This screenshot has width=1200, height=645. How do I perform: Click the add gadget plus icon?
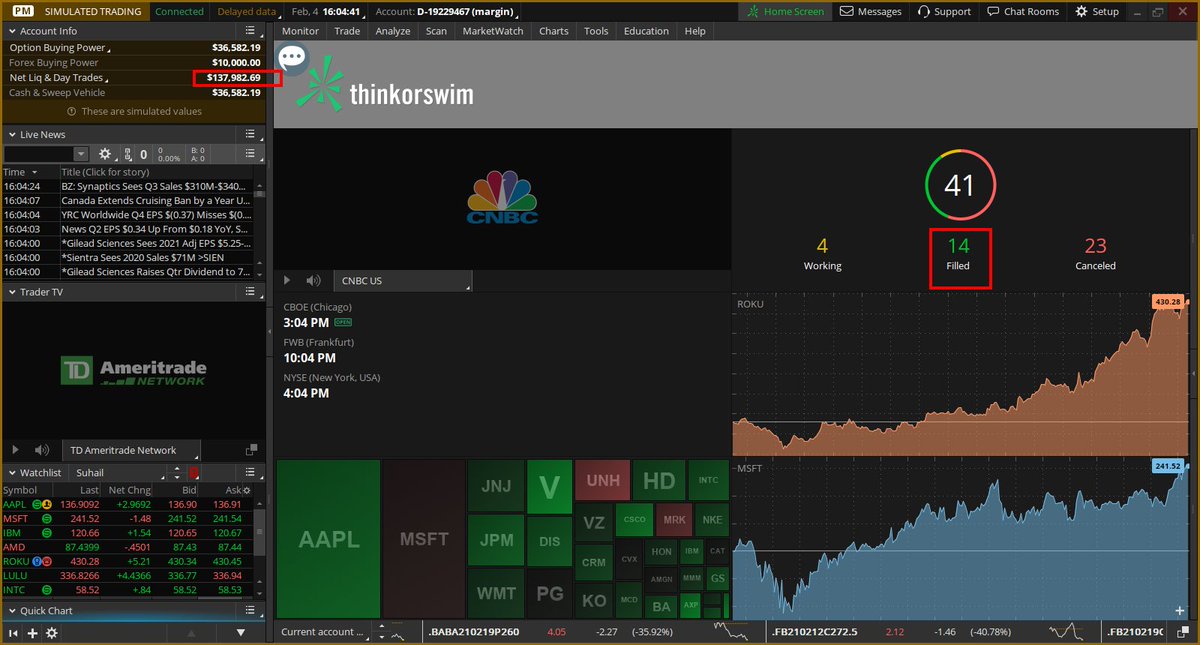click(32, 633)
